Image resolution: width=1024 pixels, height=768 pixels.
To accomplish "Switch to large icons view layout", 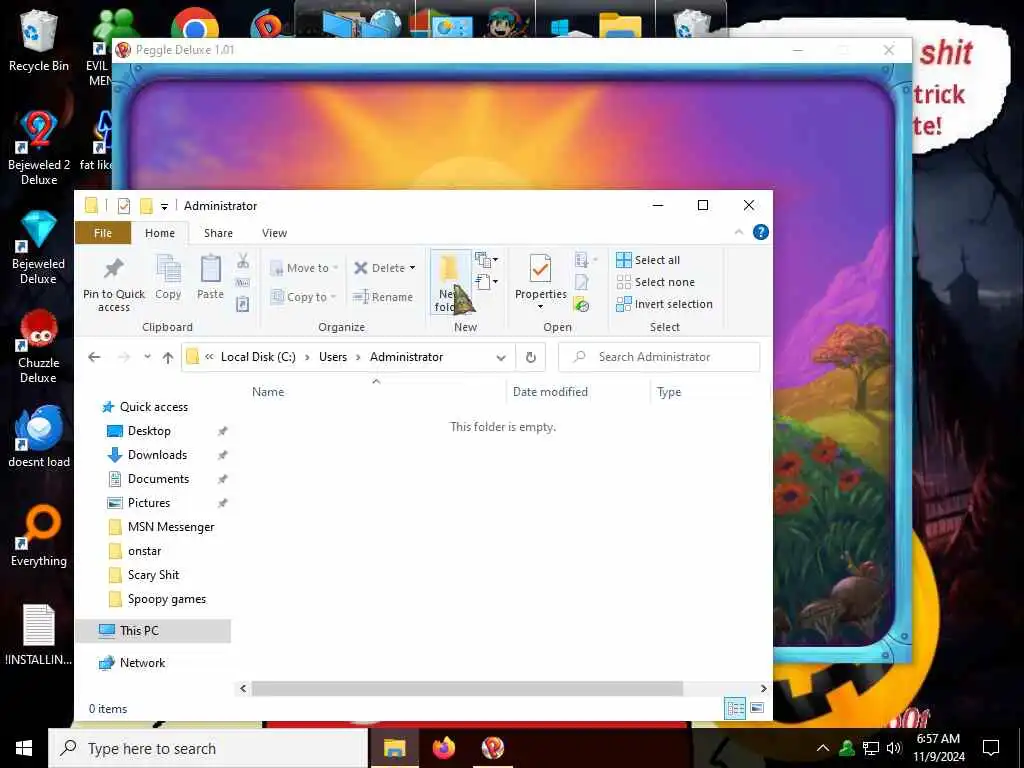I will pyautogui.click(x=757, y=708).
